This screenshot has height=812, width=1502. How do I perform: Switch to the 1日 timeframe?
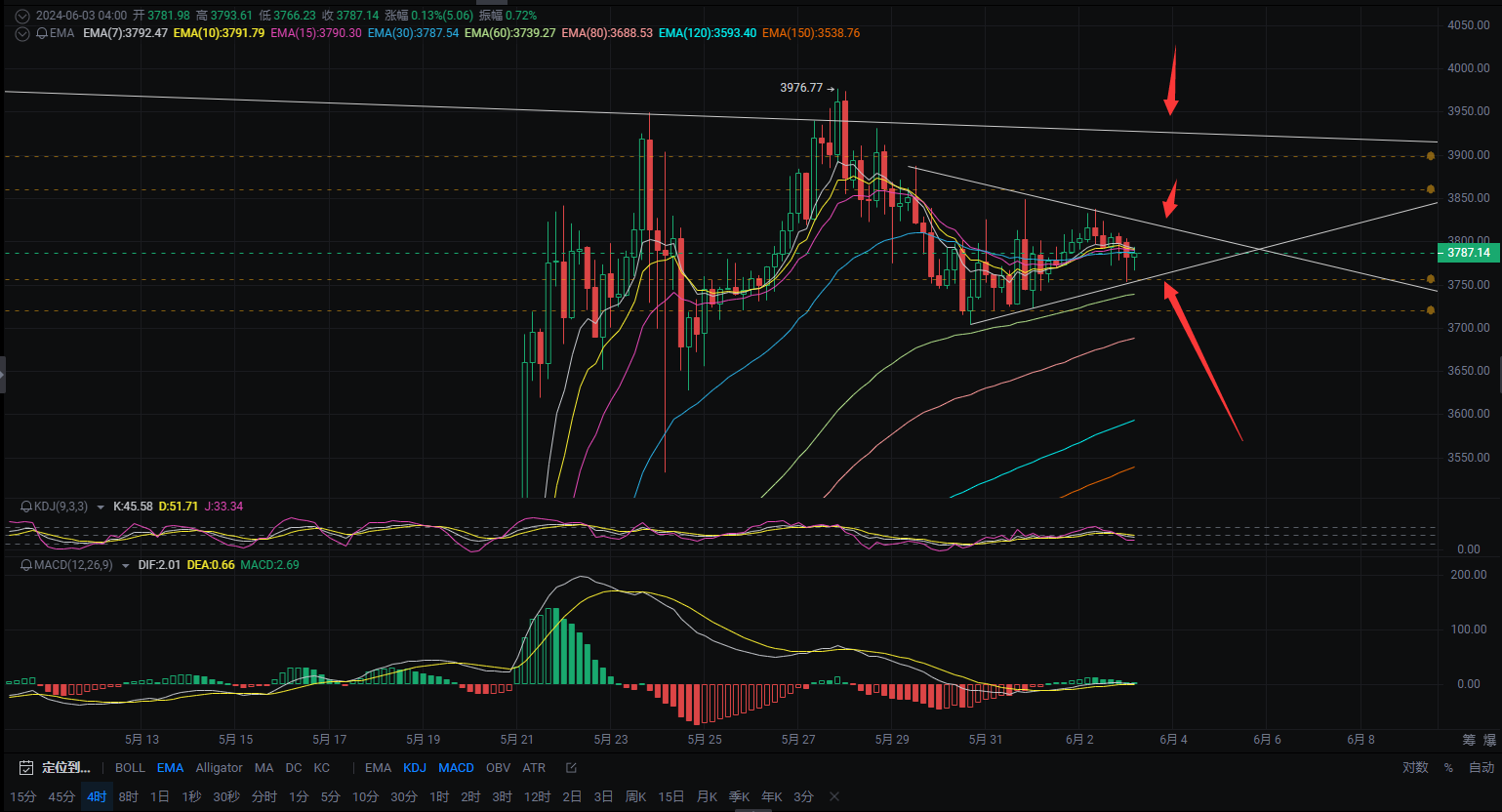(x=160, y=797)
